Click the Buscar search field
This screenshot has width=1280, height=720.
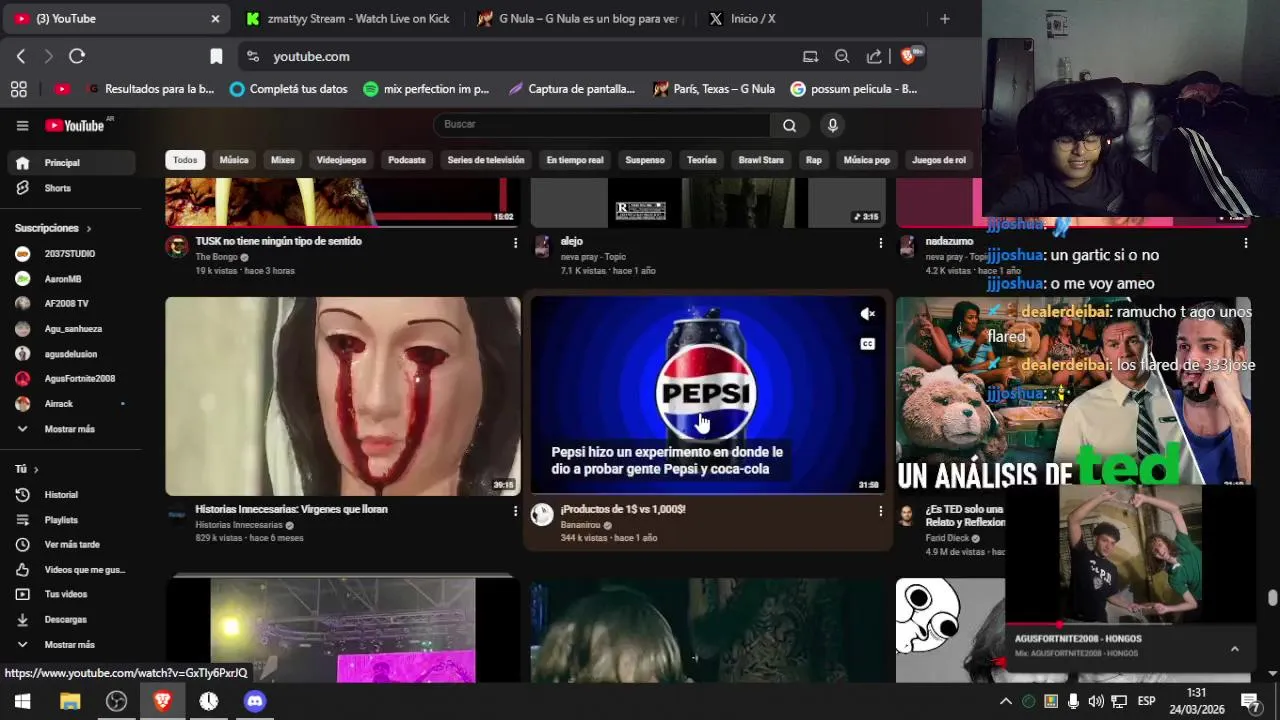point(601,125)
